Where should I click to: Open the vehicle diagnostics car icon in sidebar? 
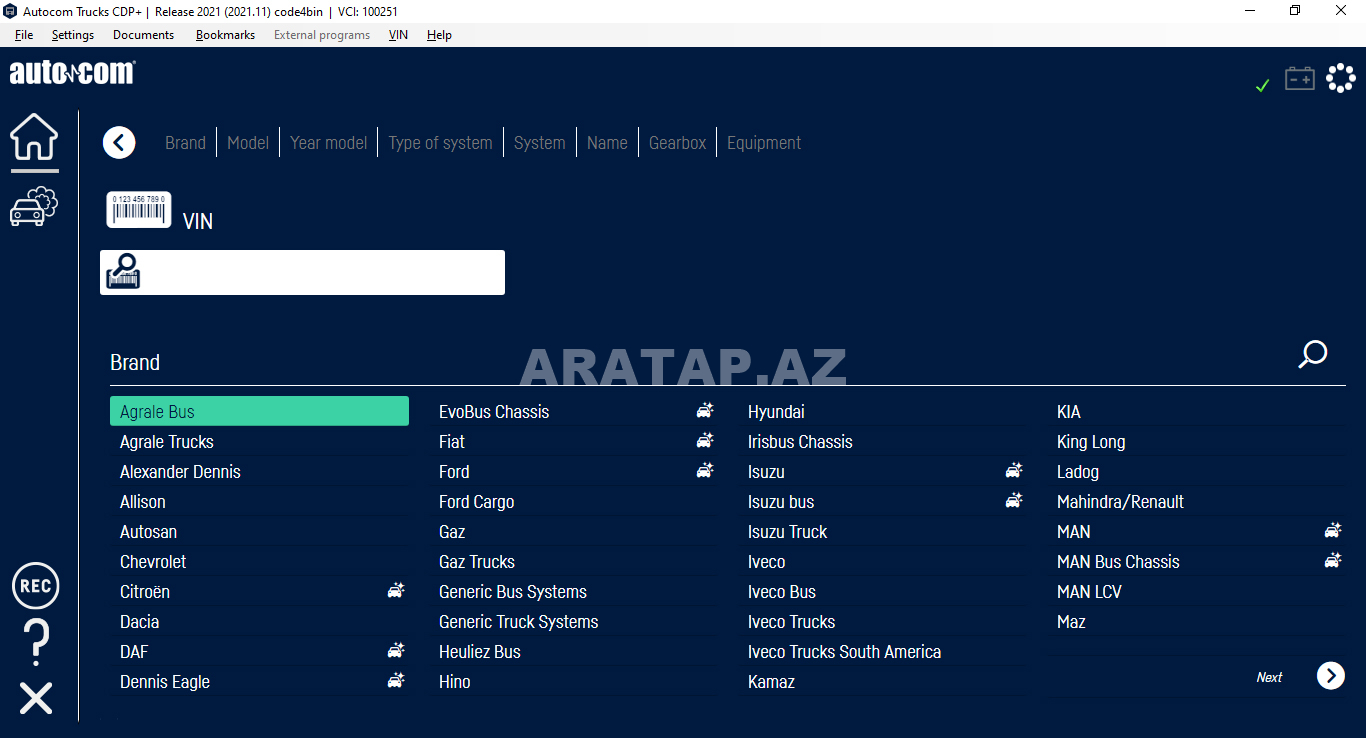(34, 206)
